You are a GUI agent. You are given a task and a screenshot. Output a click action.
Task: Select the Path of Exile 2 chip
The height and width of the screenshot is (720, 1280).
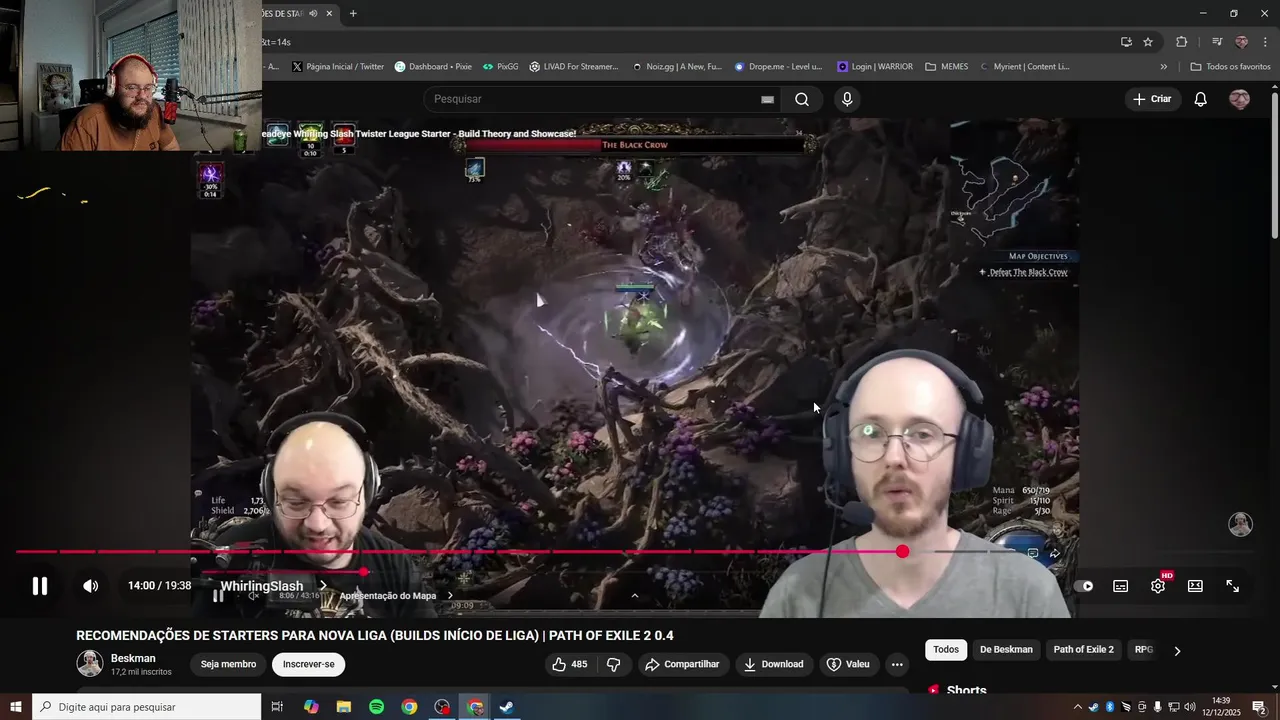1083,650
